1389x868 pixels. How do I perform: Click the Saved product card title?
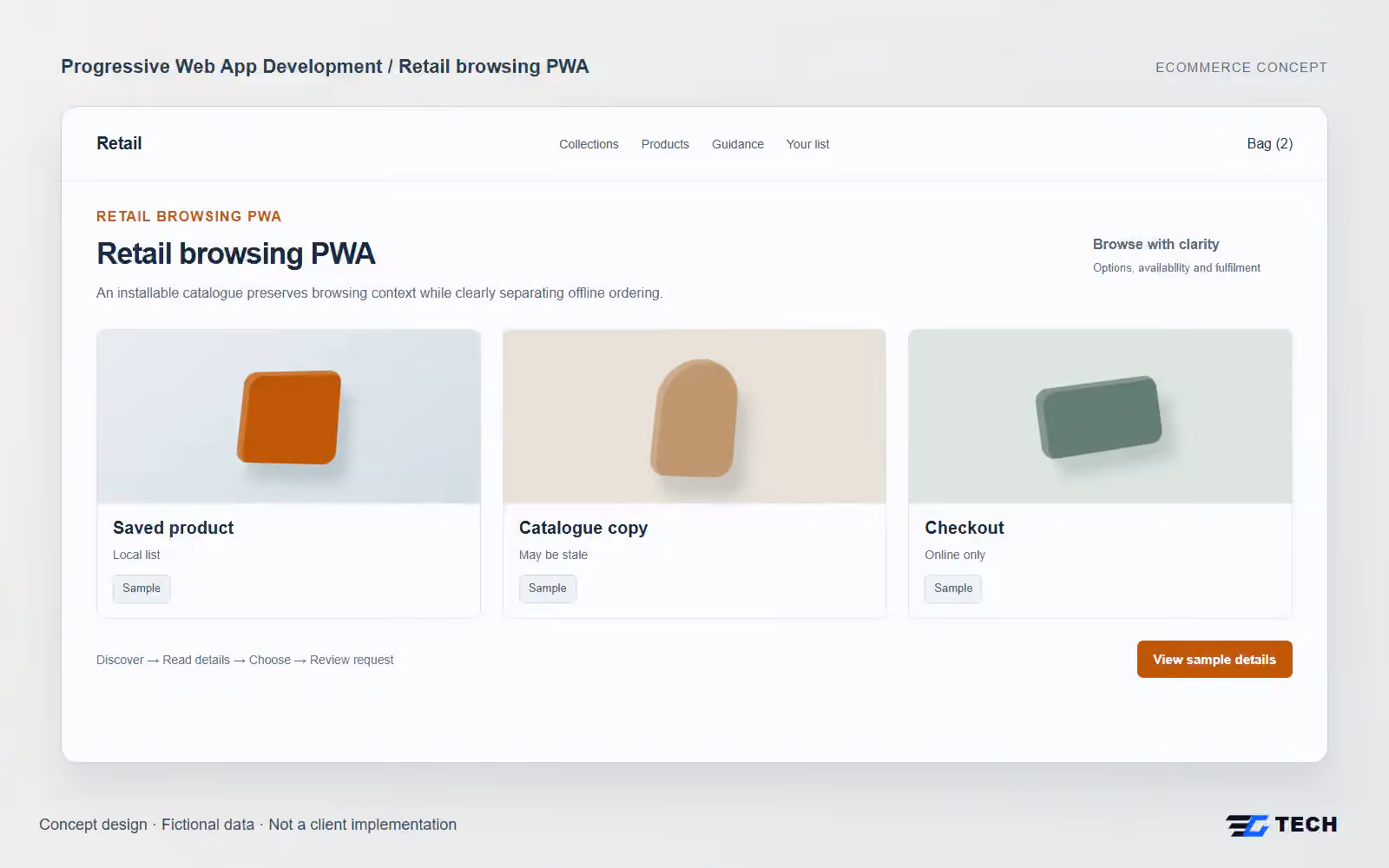coord(174,528)
